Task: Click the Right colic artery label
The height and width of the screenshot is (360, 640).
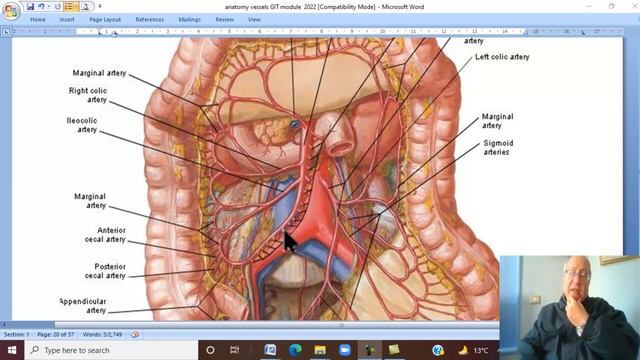Action: tap(88, 95)
